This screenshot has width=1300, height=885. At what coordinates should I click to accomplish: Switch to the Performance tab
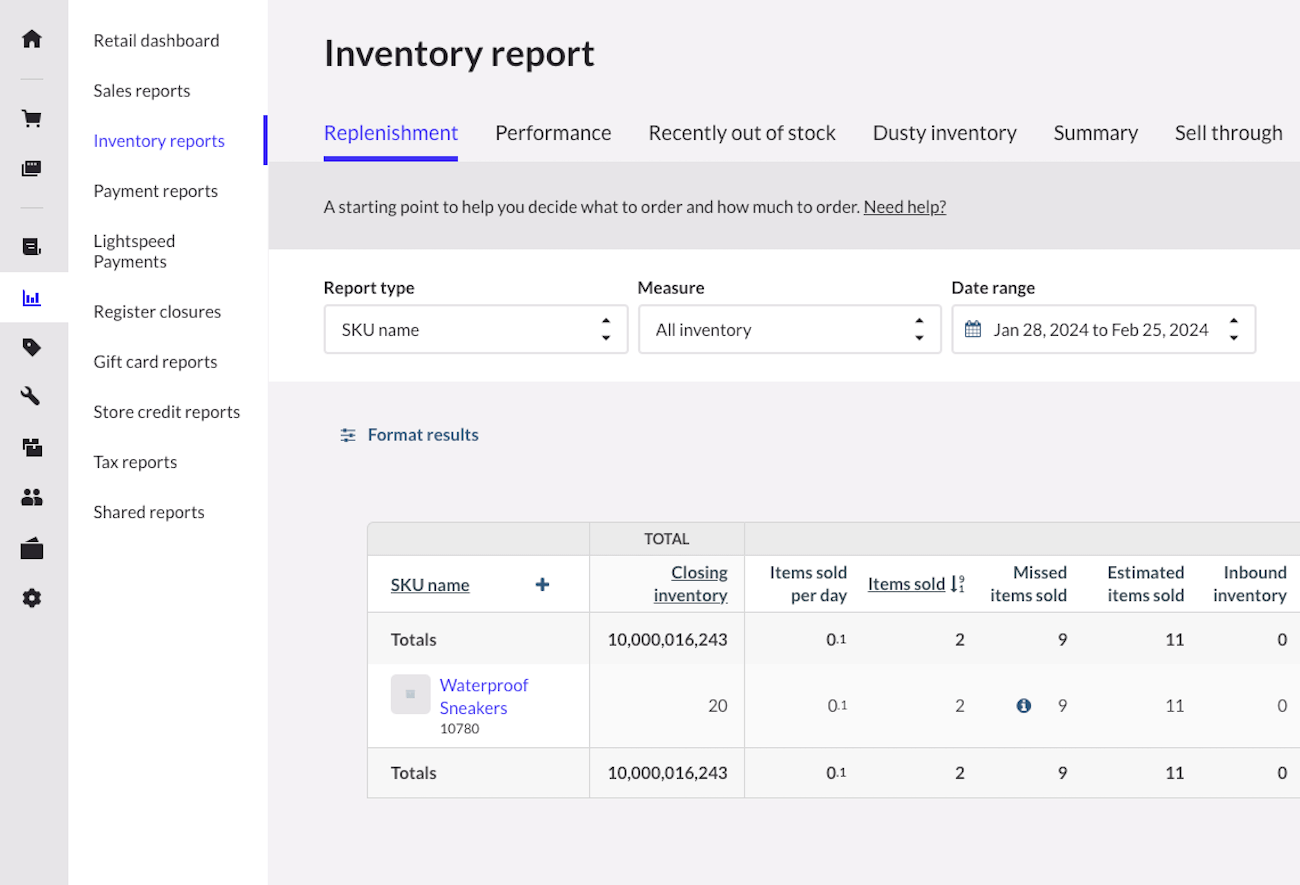[553, 132]
